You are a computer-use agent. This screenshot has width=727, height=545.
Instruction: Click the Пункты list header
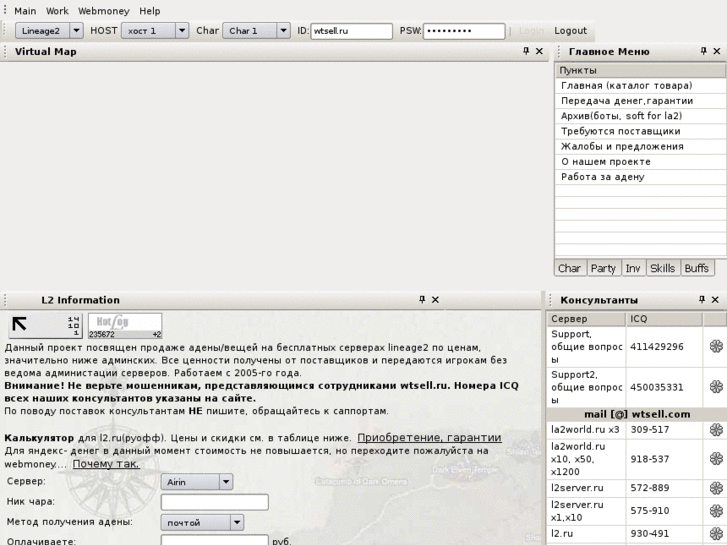[640, 71]
